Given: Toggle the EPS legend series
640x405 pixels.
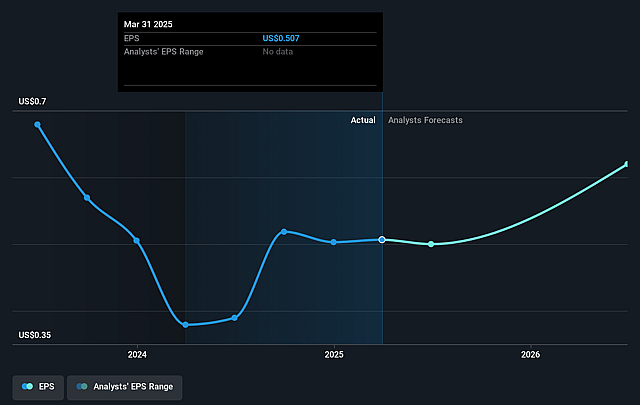Looking at the screenshot, I should click(x=38, y=387).
